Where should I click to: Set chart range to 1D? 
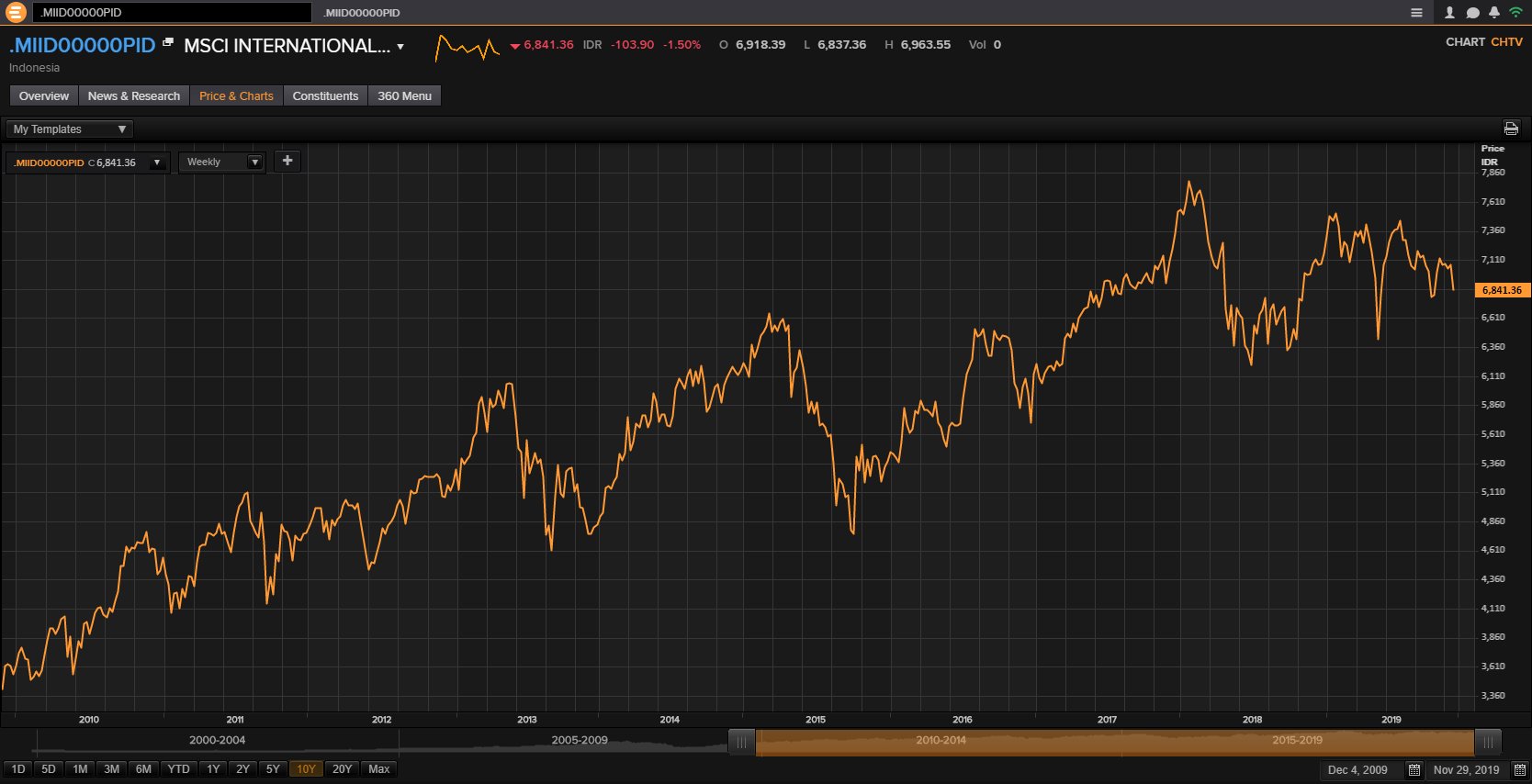coord(18,769)
